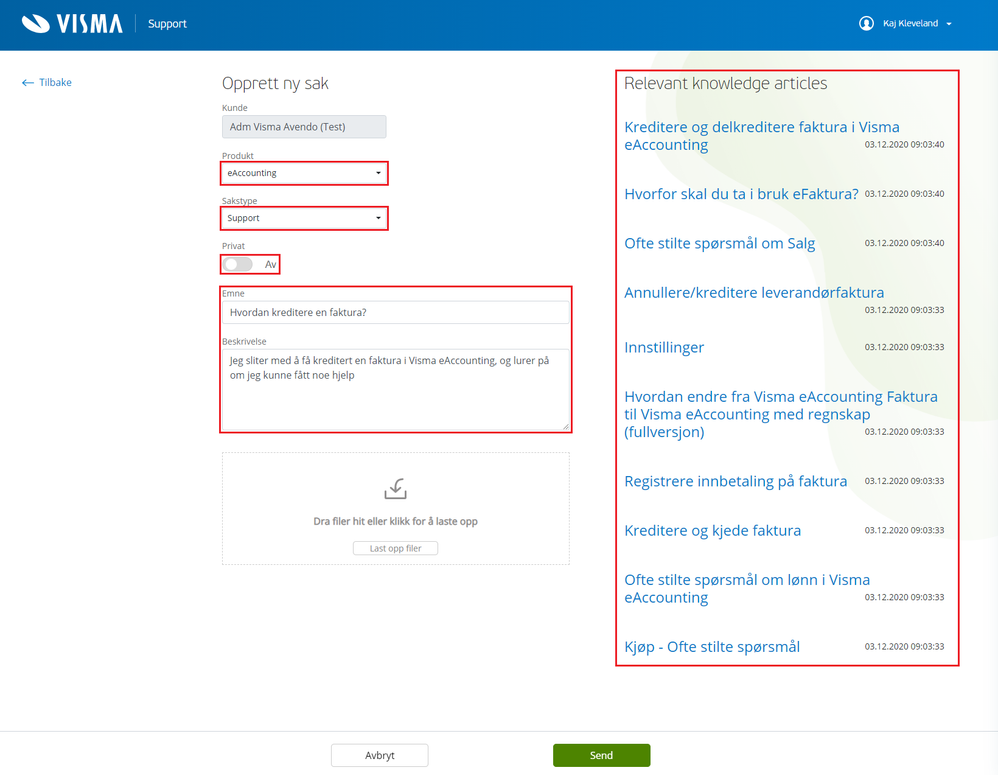Image resolution: width=998 pixels, height=775 pixels.
Task: Click the Kunde field Adm Visma Avendo
Action: pos(304,127)
